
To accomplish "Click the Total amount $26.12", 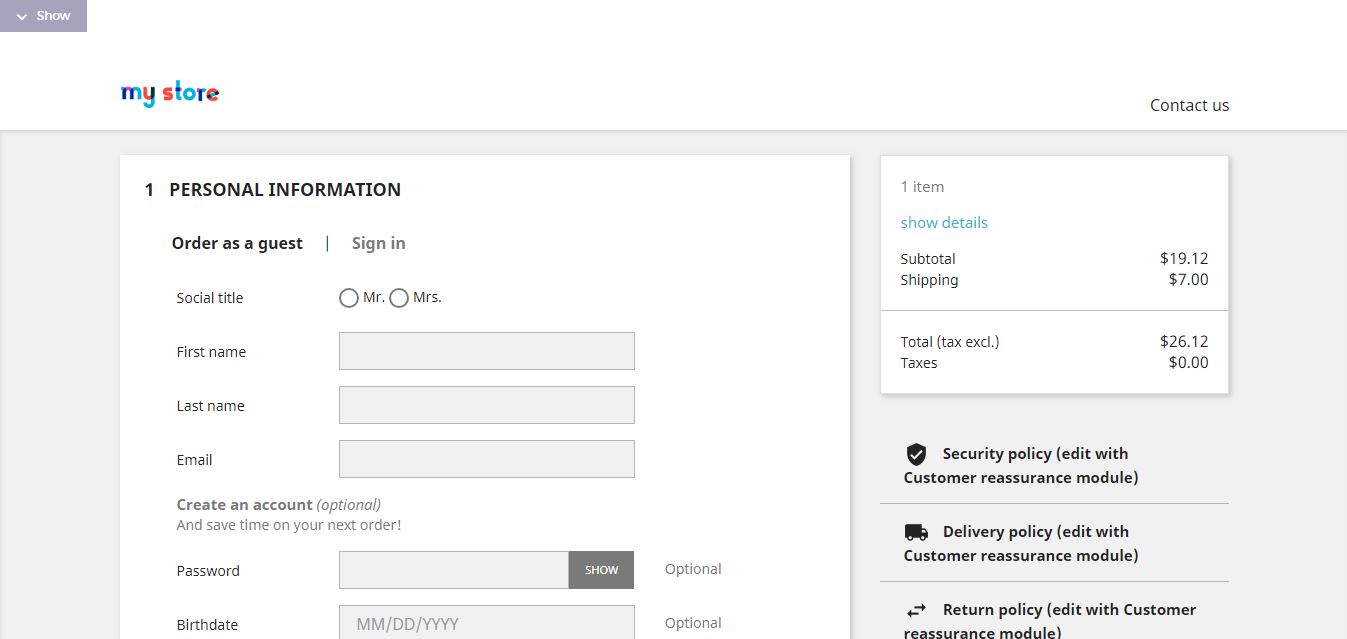I will pos(1184,342).
